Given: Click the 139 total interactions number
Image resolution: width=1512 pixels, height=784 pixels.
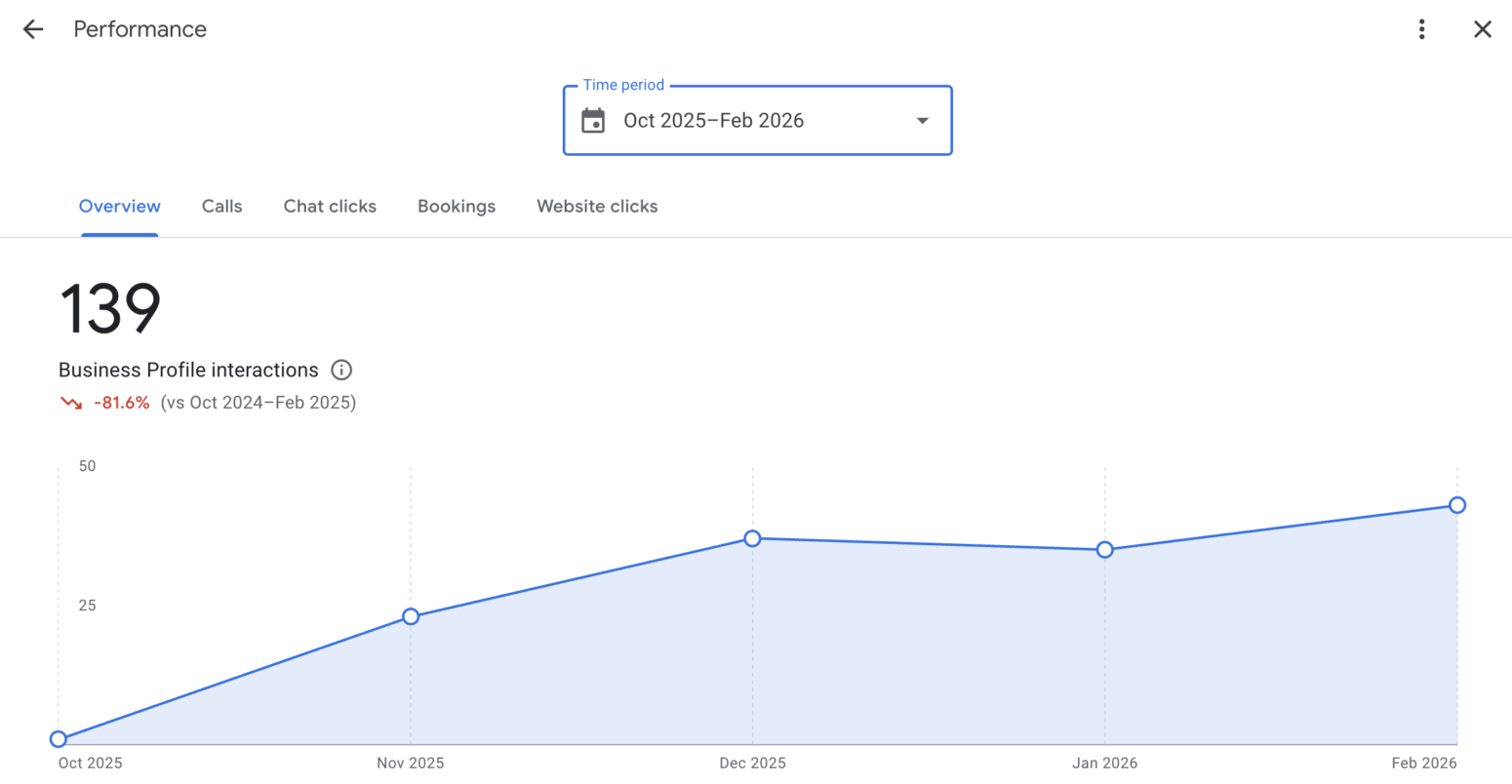Looking at the screenshot, I should pyautogui.click(x=110, y=310).
